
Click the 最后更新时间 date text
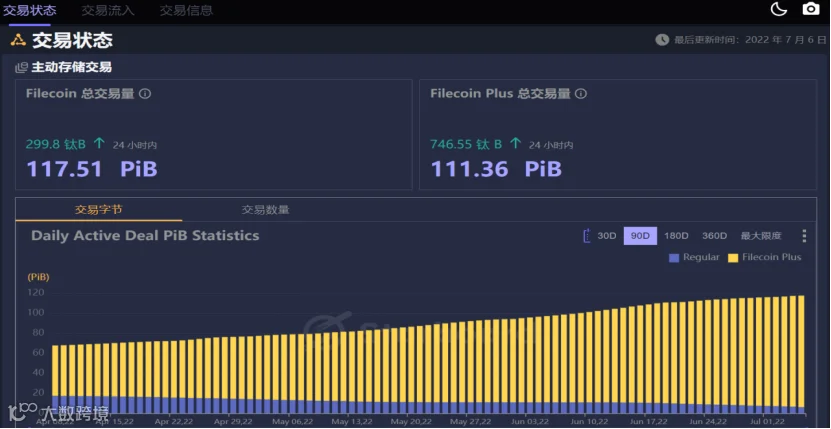(x=750, y=40)
